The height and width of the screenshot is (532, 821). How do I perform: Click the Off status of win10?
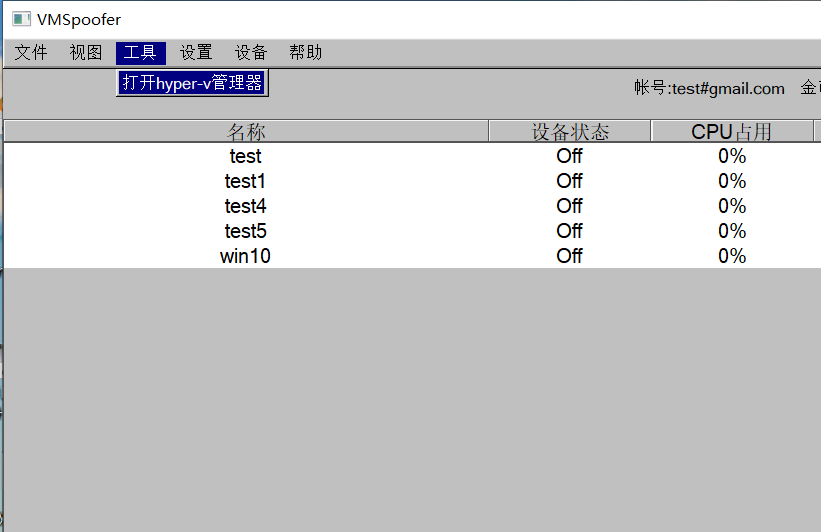pyautogui.click(x=570, y=256)
